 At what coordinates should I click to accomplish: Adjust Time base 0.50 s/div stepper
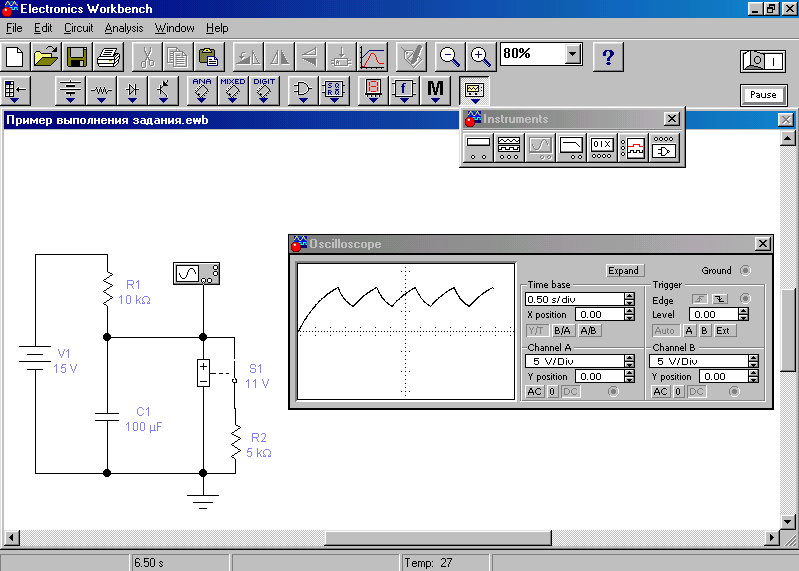tap(630, 299)
